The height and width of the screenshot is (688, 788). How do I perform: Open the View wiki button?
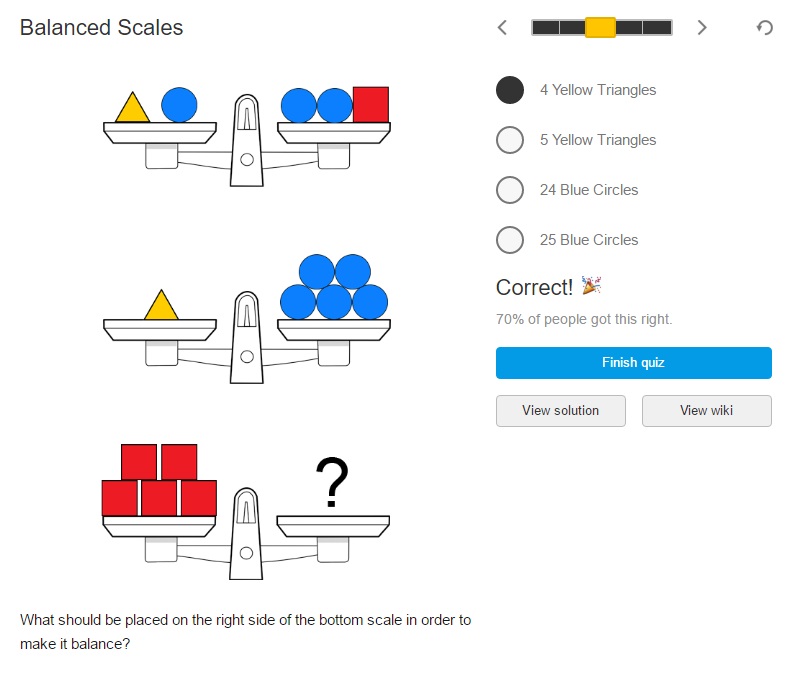point(706,411)
